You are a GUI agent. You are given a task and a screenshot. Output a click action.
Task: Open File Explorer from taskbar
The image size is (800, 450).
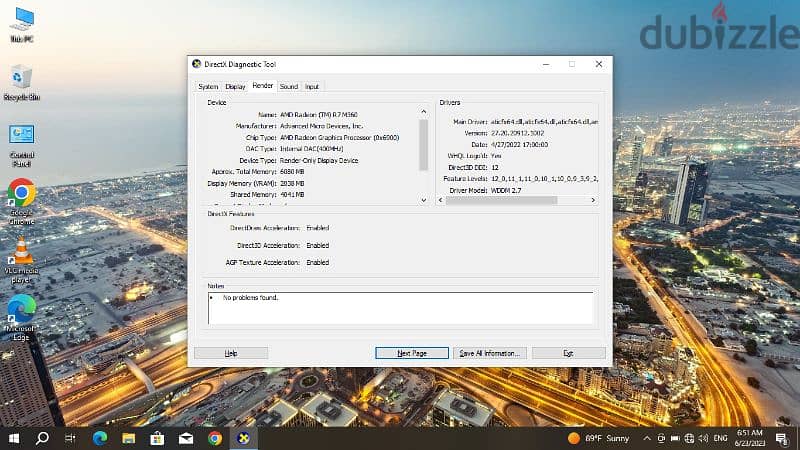tap(129, 438)
